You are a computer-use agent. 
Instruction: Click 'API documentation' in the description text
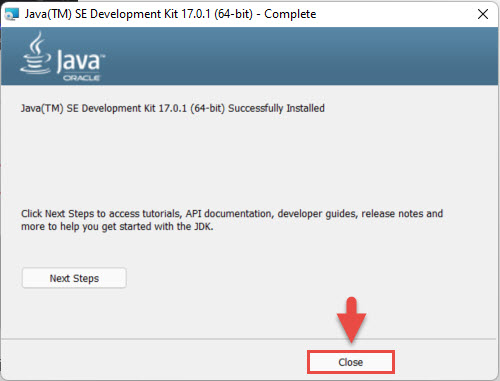tap(230, 214)
